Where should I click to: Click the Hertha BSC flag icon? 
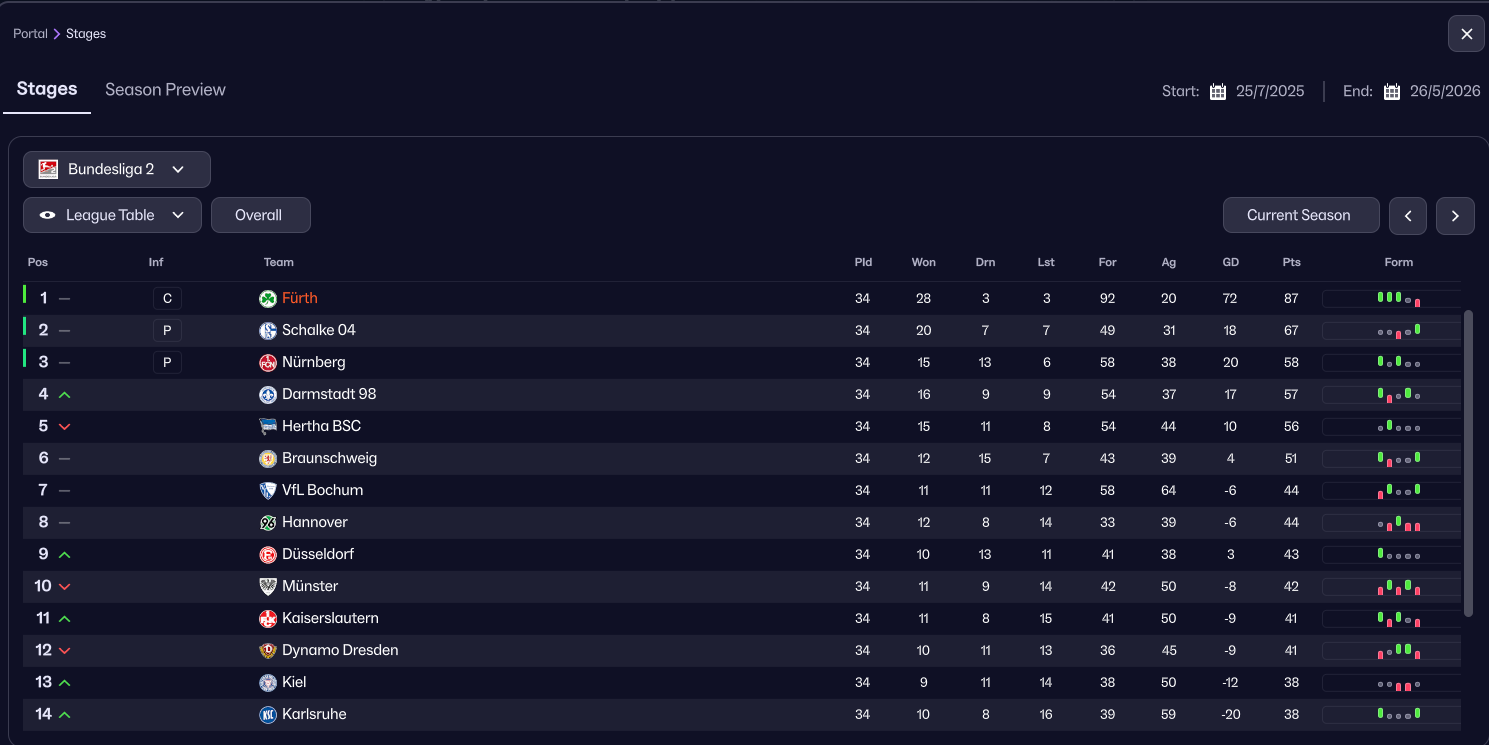coord(268,426)
